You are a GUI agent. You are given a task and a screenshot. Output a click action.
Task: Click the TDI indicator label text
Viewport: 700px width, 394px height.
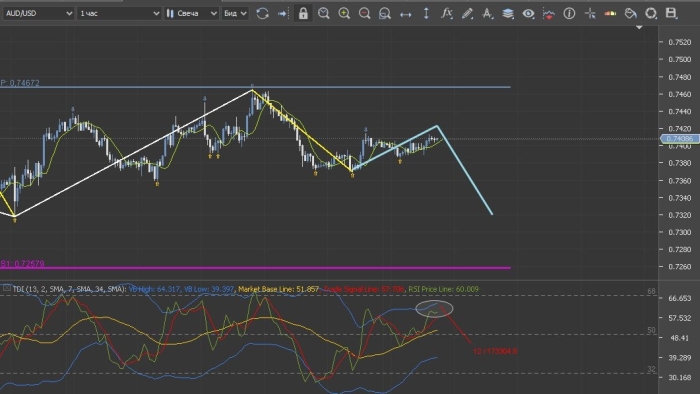tap(69, 289)
